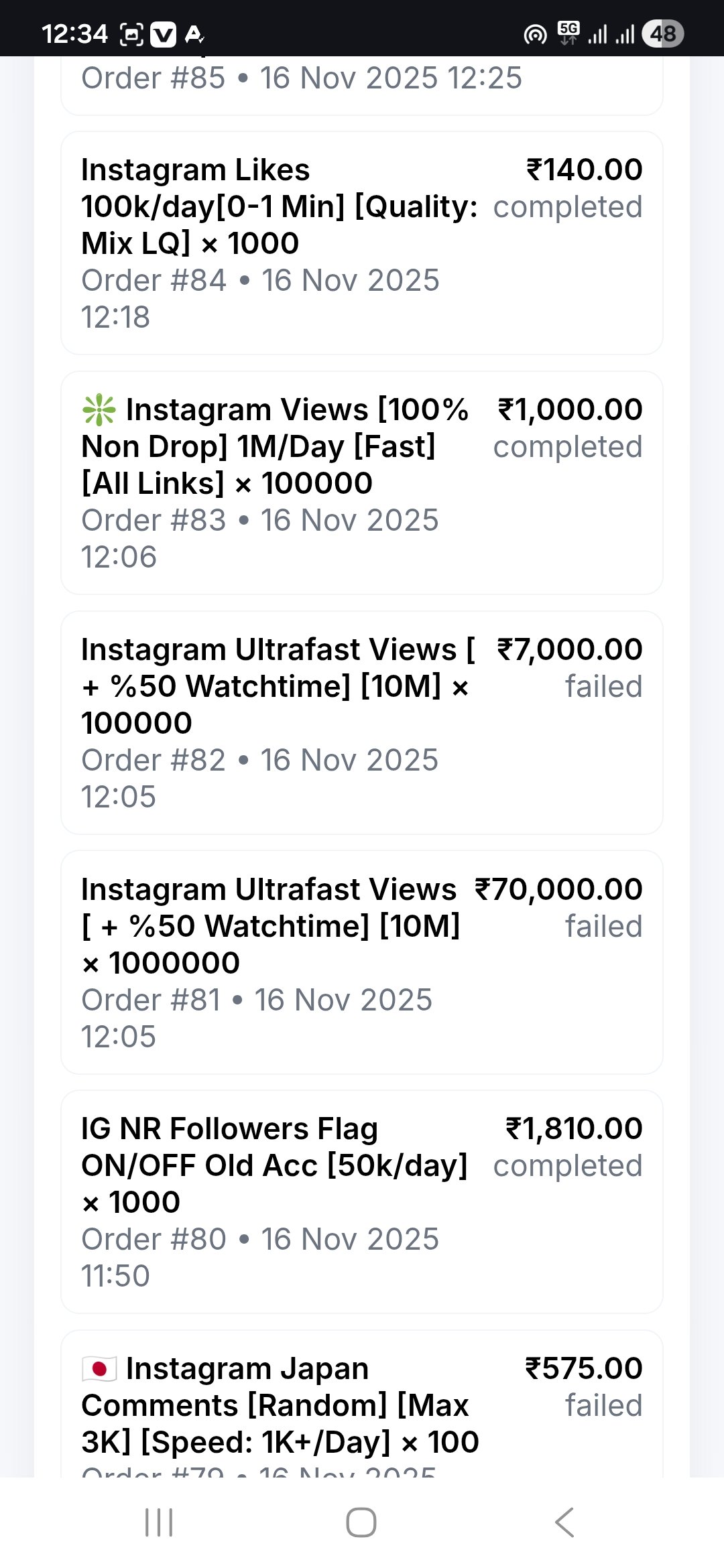Tap the failed status on Order #82

pyautogui.click(x=603, y=687)
